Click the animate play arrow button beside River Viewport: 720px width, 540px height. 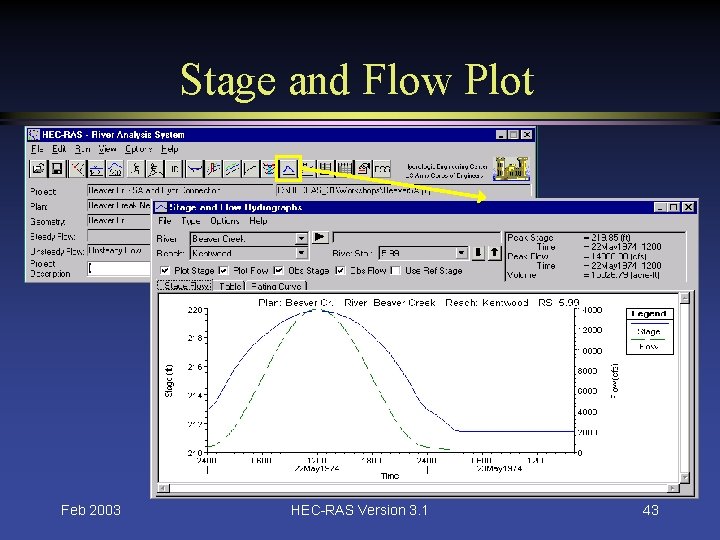(320, 237)
